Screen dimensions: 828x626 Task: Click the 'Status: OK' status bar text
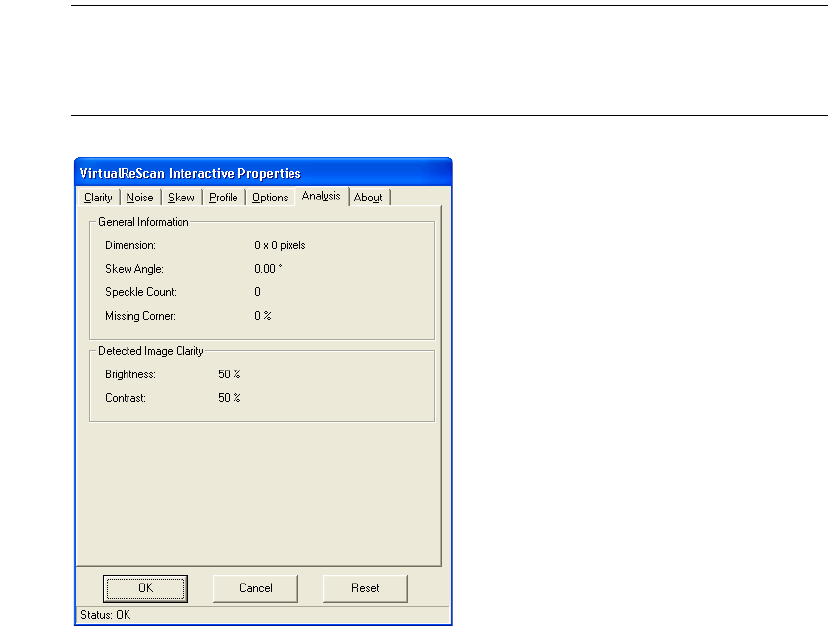point(105,615)
